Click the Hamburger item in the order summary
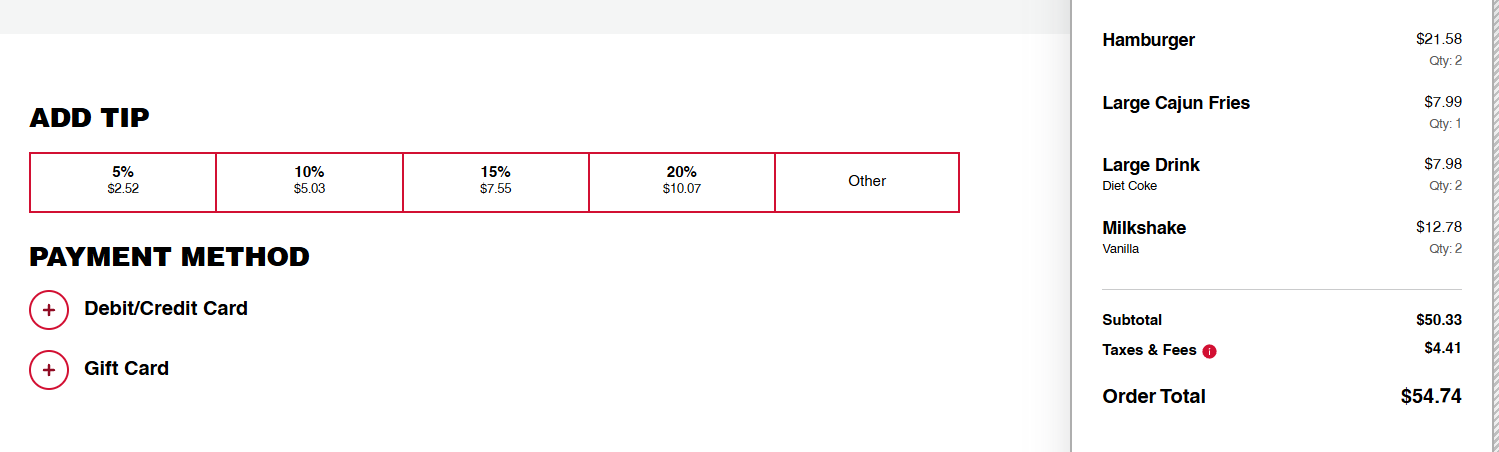The width and height of the screenshot is (1499, 452). coord(1148,40)
